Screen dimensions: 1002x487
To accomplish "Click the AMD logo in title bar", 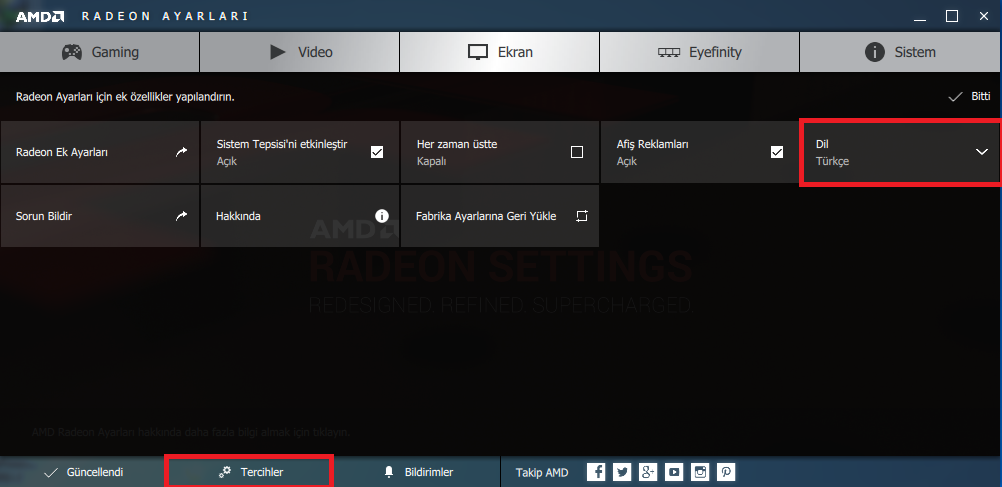I will pos(40,17).
